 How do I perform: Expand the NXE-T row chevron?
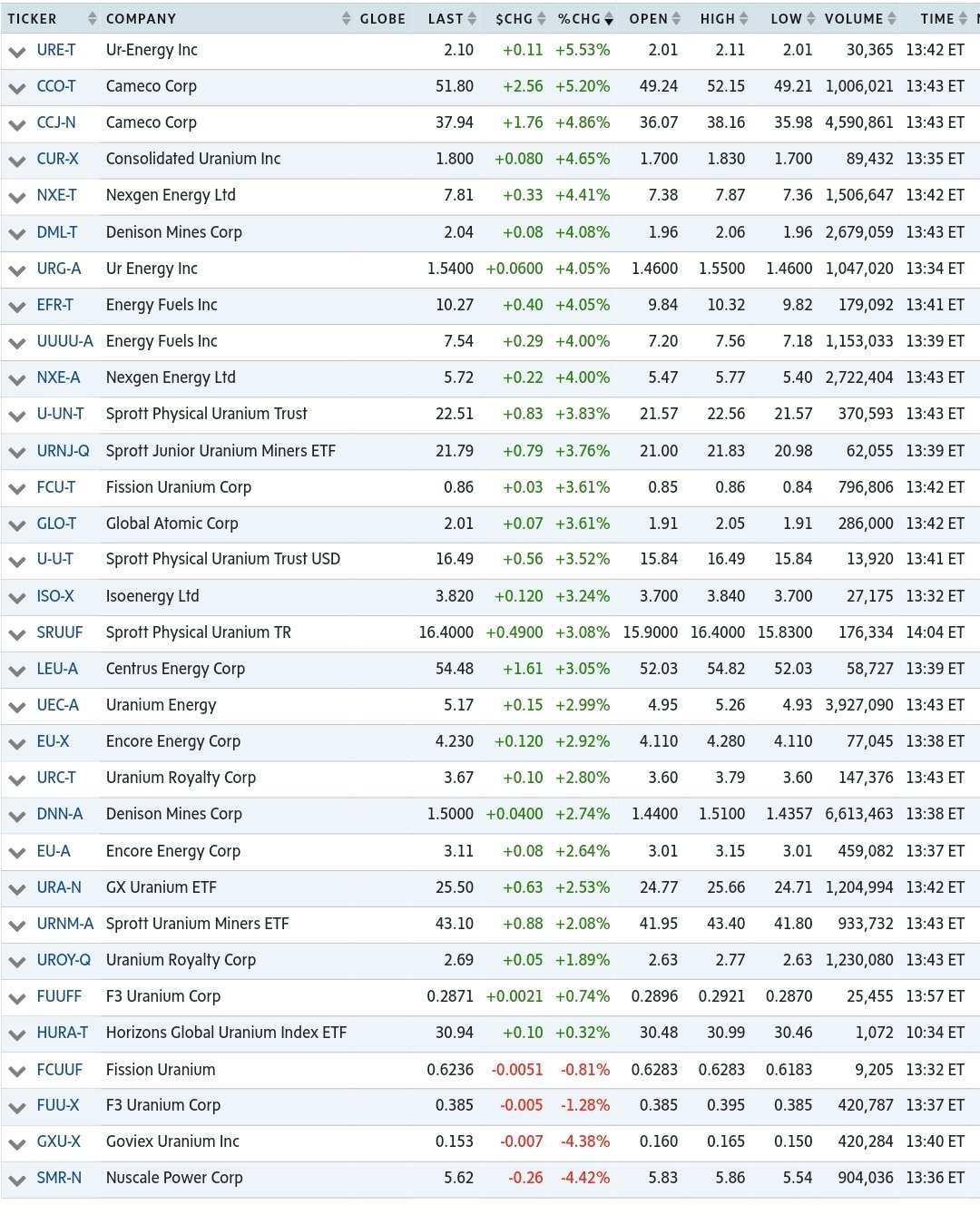coord(16,197)
